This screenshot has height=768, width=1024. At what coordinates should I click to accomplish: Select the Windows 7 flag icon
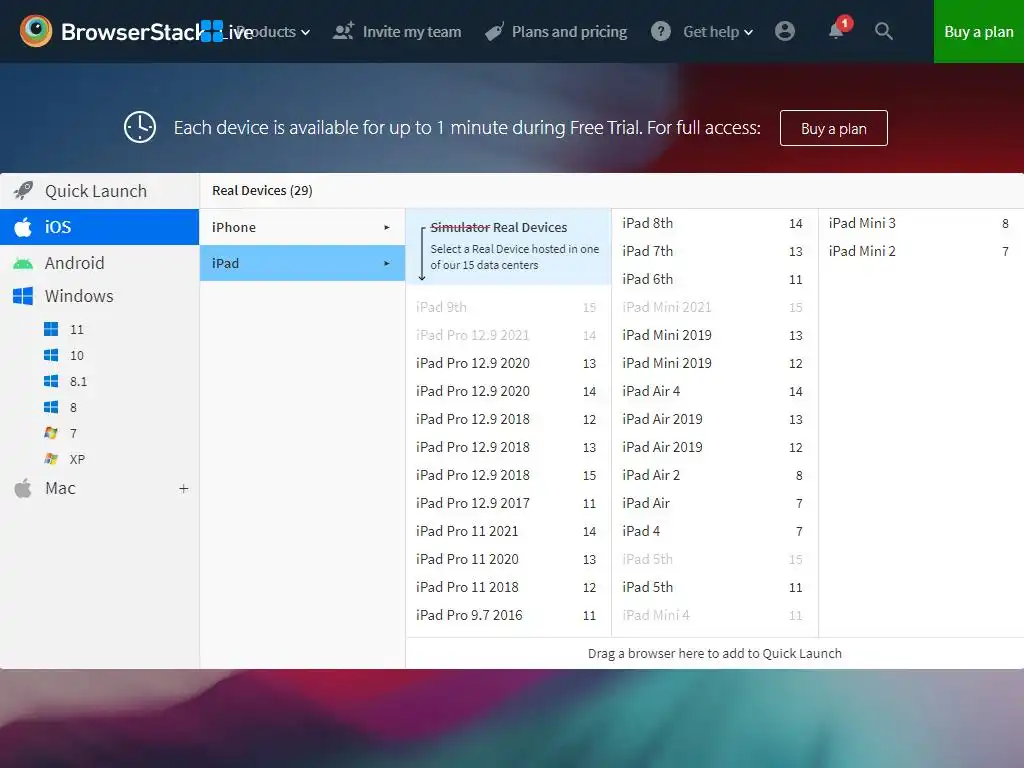[x=51, y=433]
